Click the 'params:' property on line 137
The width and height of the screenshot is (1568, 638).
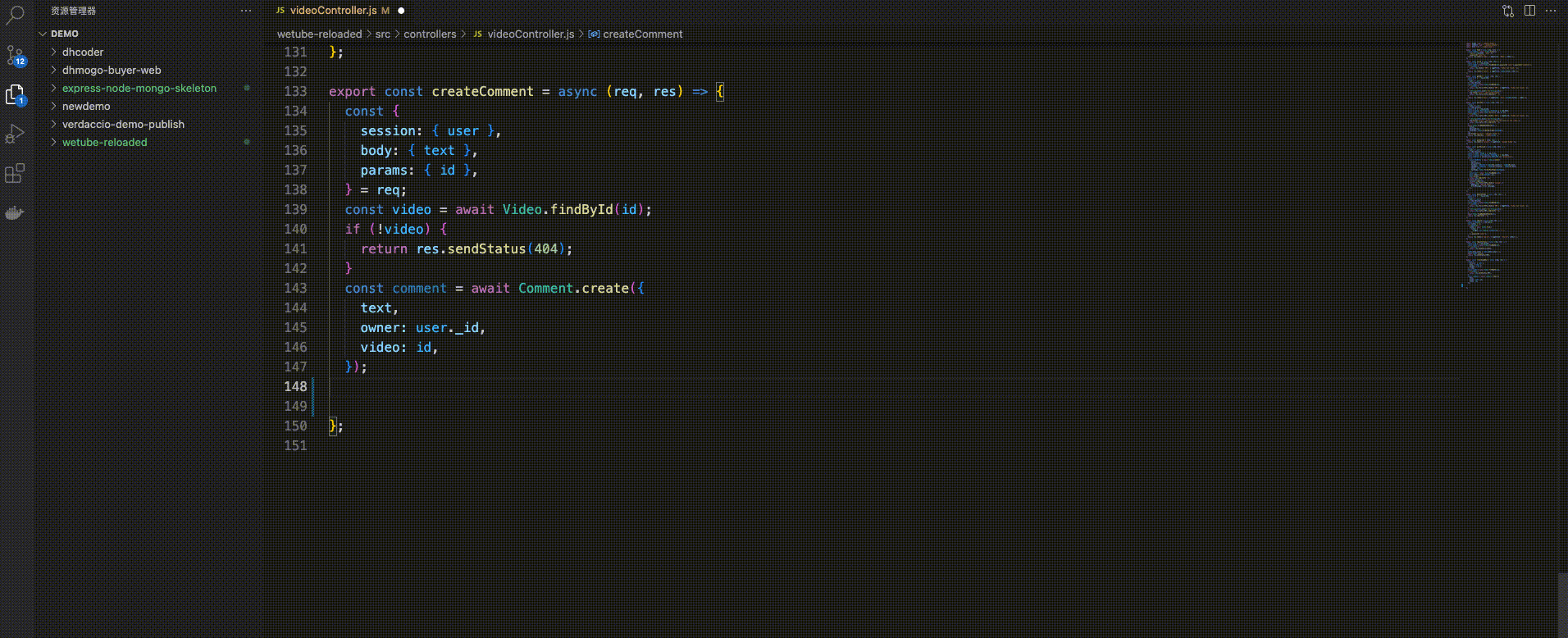pyautogui.click(x=388, y=170)
